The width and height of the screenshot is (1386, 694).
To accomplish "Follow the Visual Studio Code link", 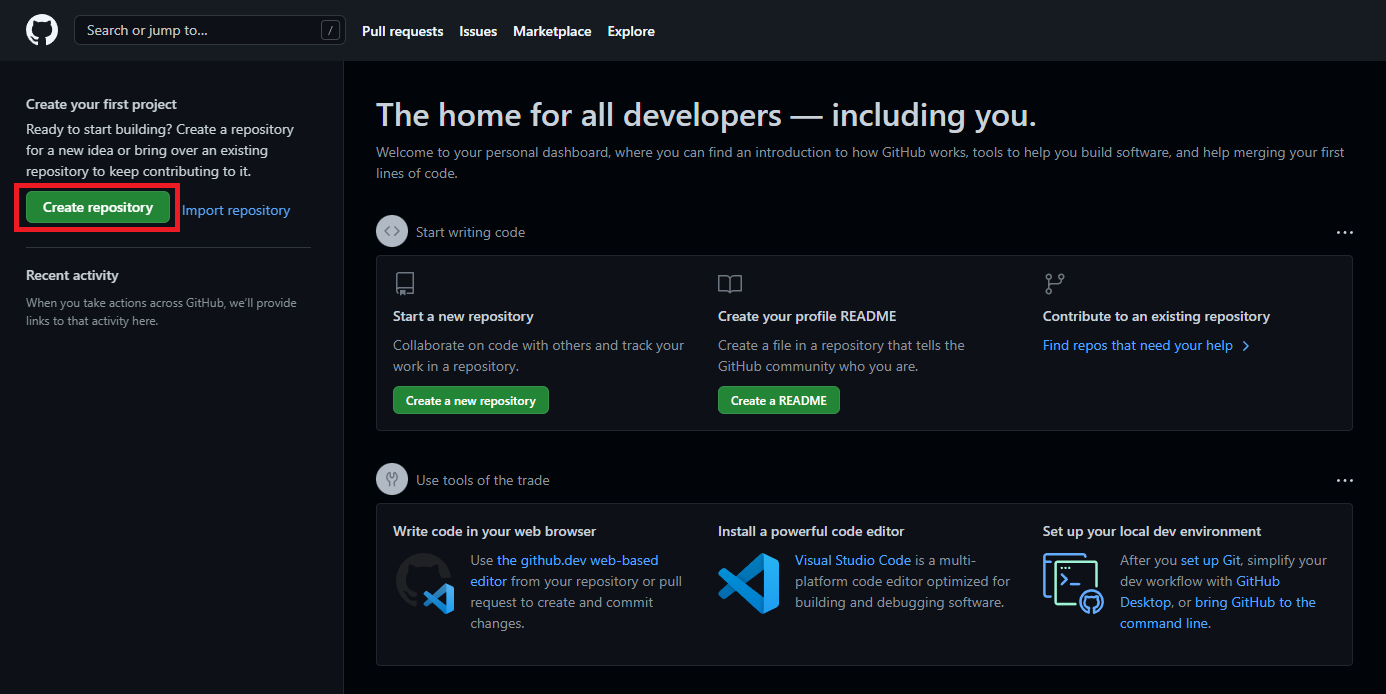I will coord(853,560).
